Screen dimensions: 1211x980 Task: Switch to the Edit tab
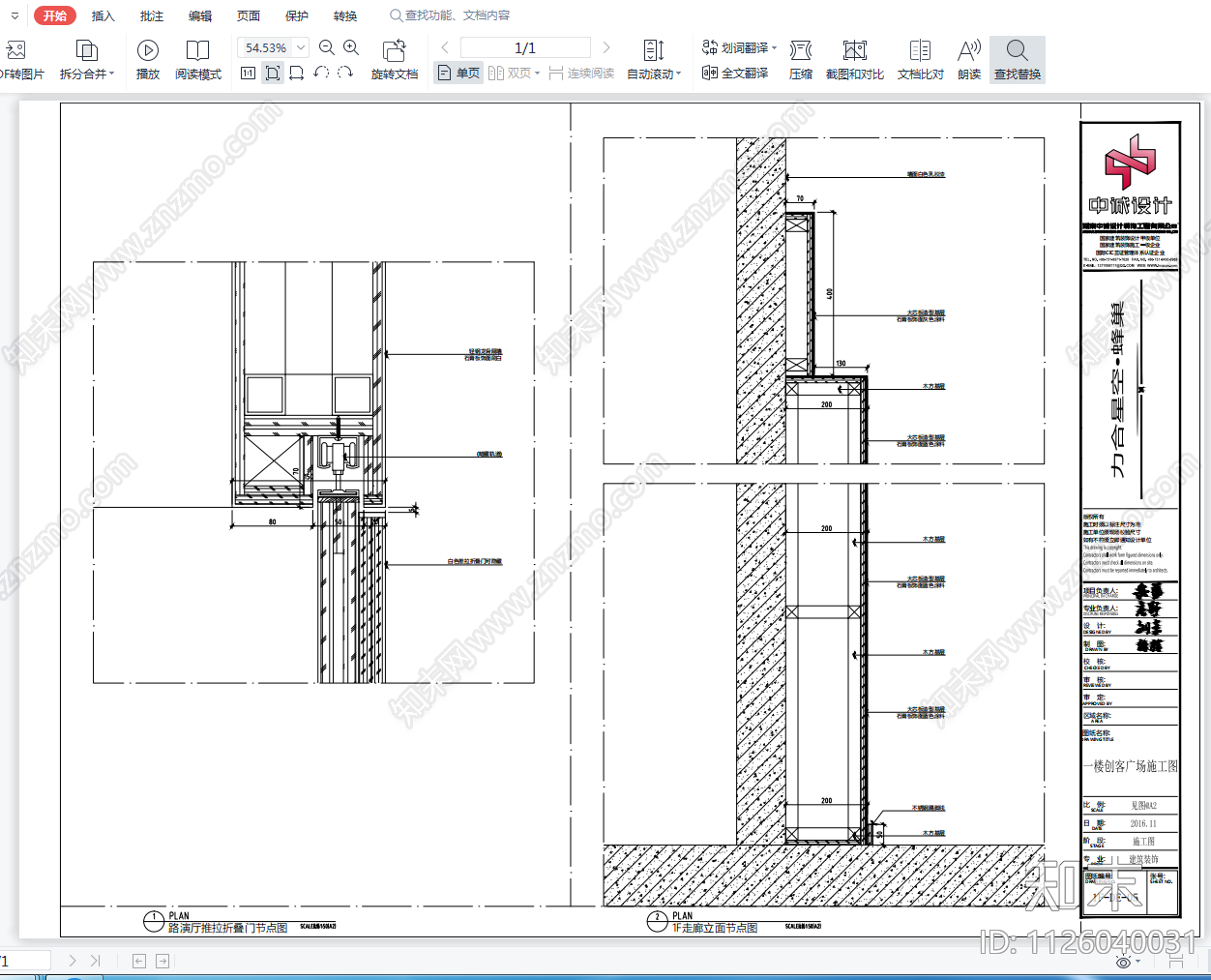coord(200,15)
